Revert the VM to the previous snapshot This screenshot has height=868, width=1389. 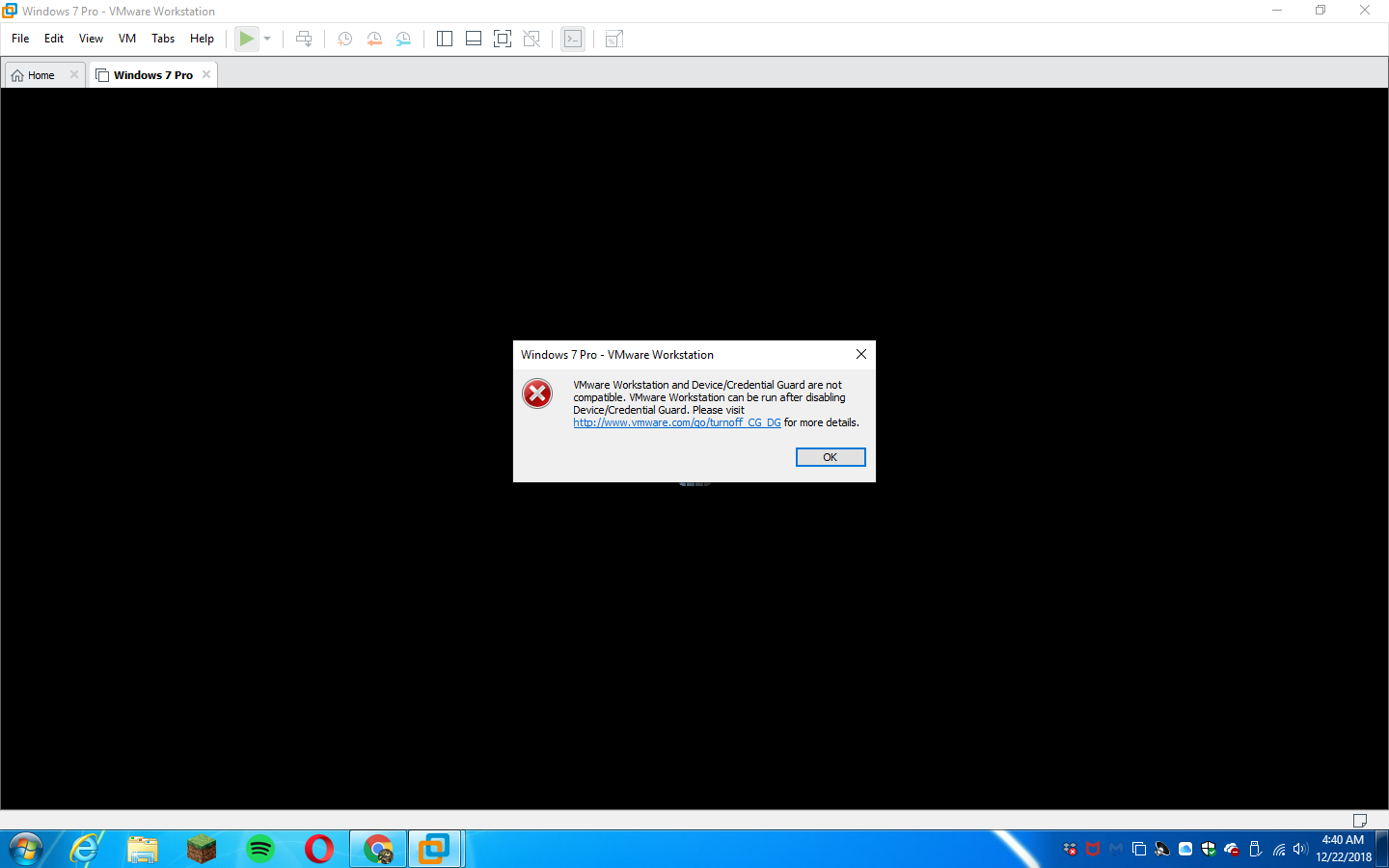pyautogui.click(x=374, y=39)
